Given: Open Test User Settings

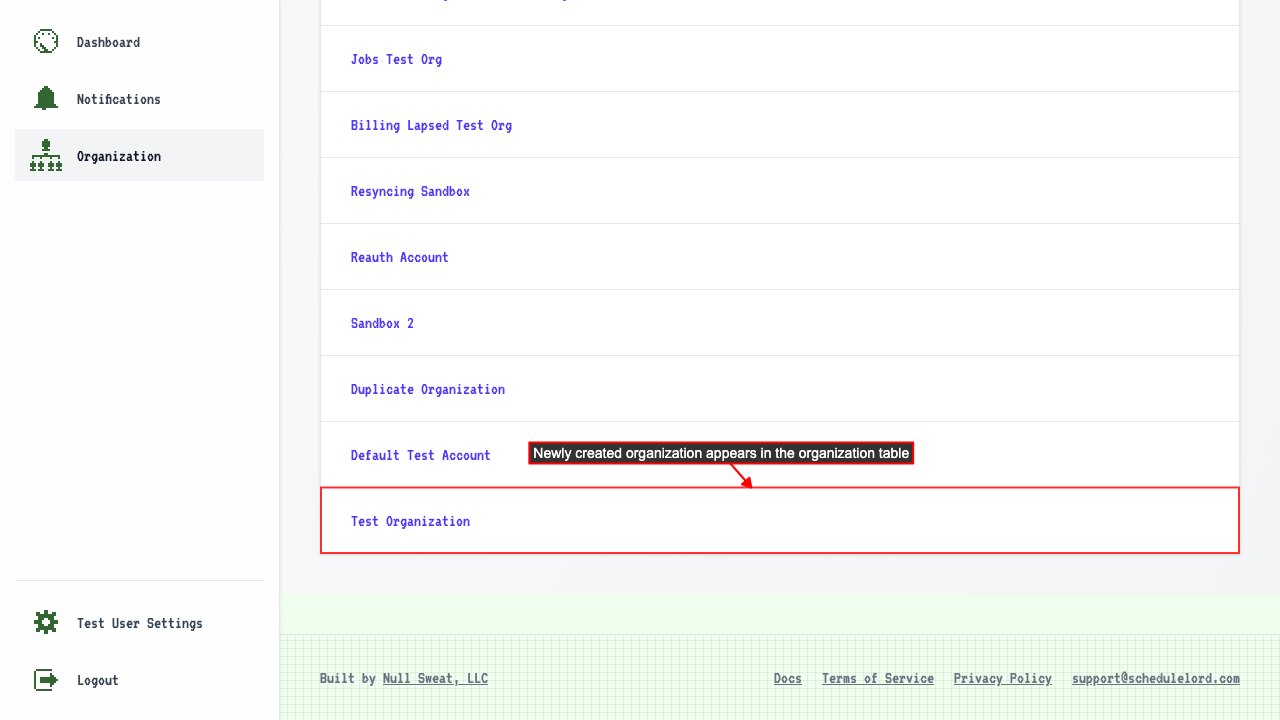Looking at the screenshot, I should tap(139, 623).
